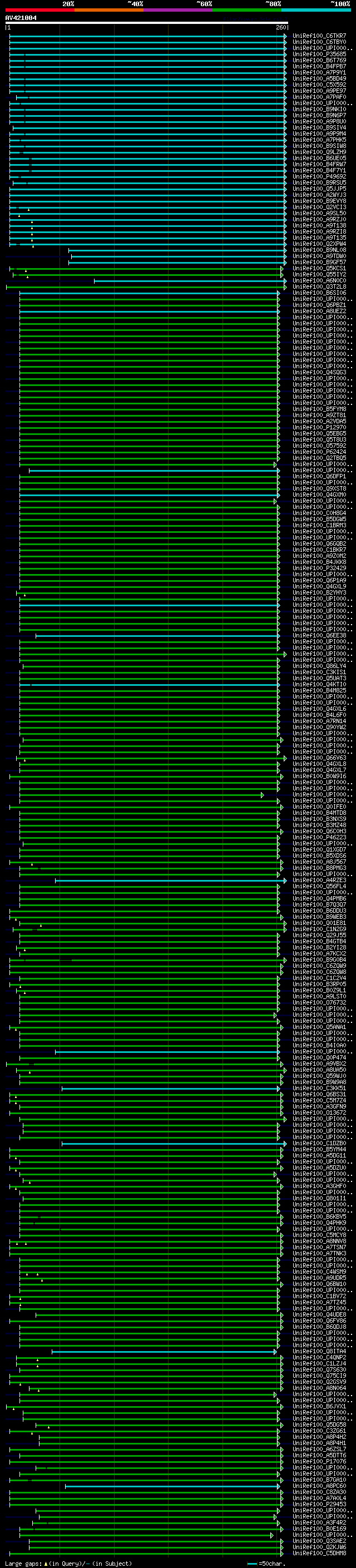
Task: Click the orange ~40% identity legend segment
Action: (x=109, y=10)
